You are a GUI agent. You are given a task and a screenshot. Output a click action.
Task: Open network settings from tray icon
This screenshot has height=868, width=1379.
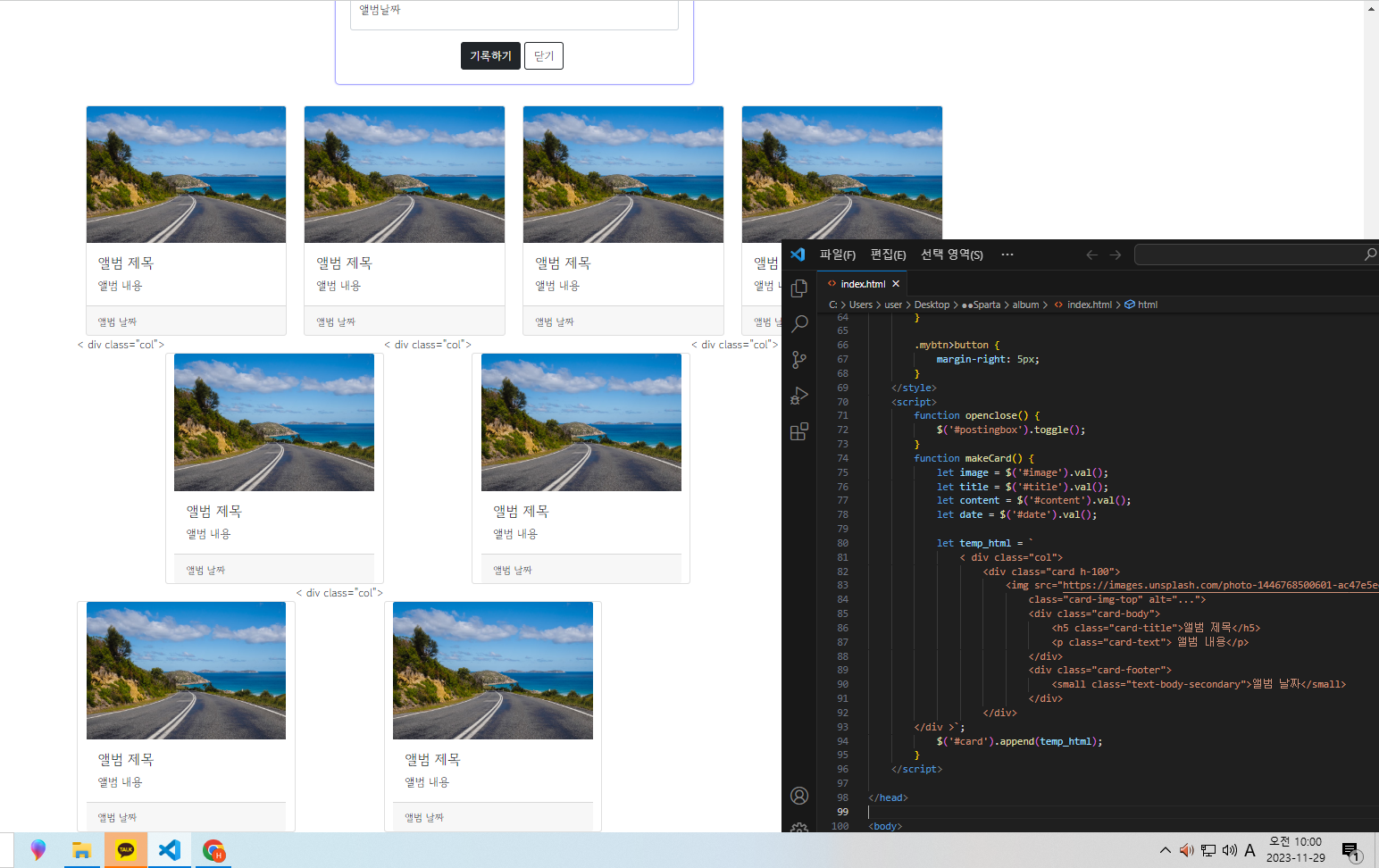click(1208, 850)
